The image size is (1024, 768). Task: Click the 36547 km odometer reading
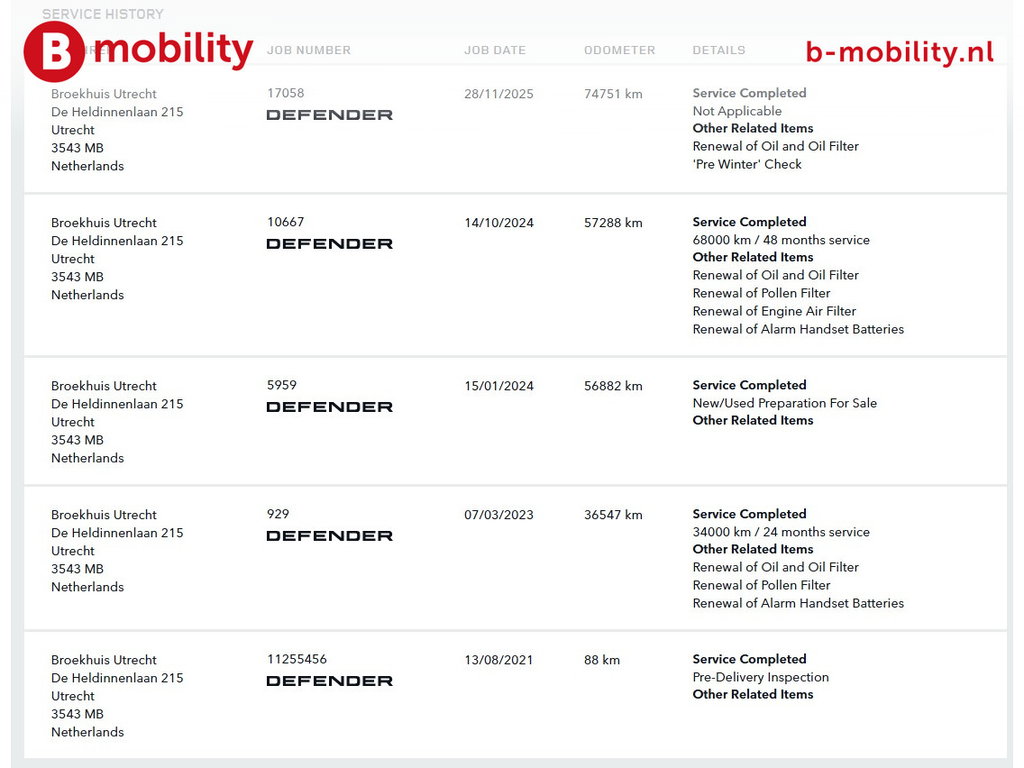pos(613,515)
